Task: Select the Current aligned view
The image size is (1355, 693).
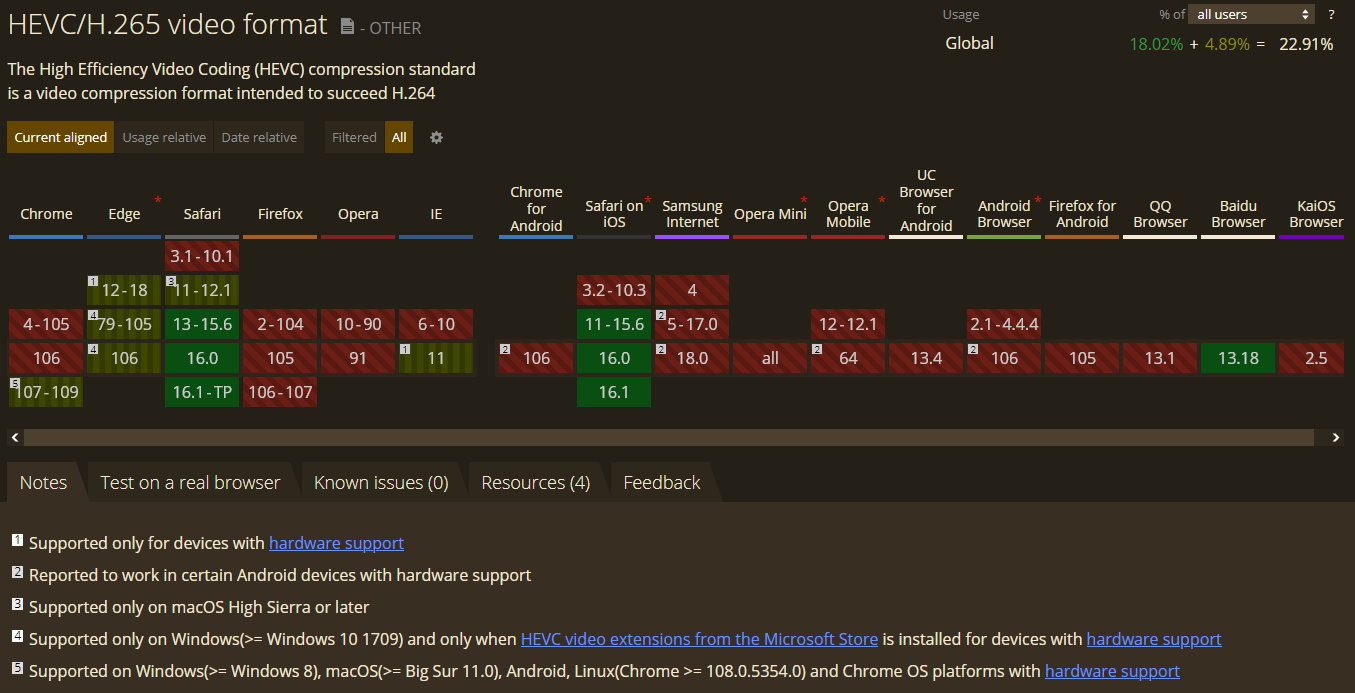Action: pos(60,137)
